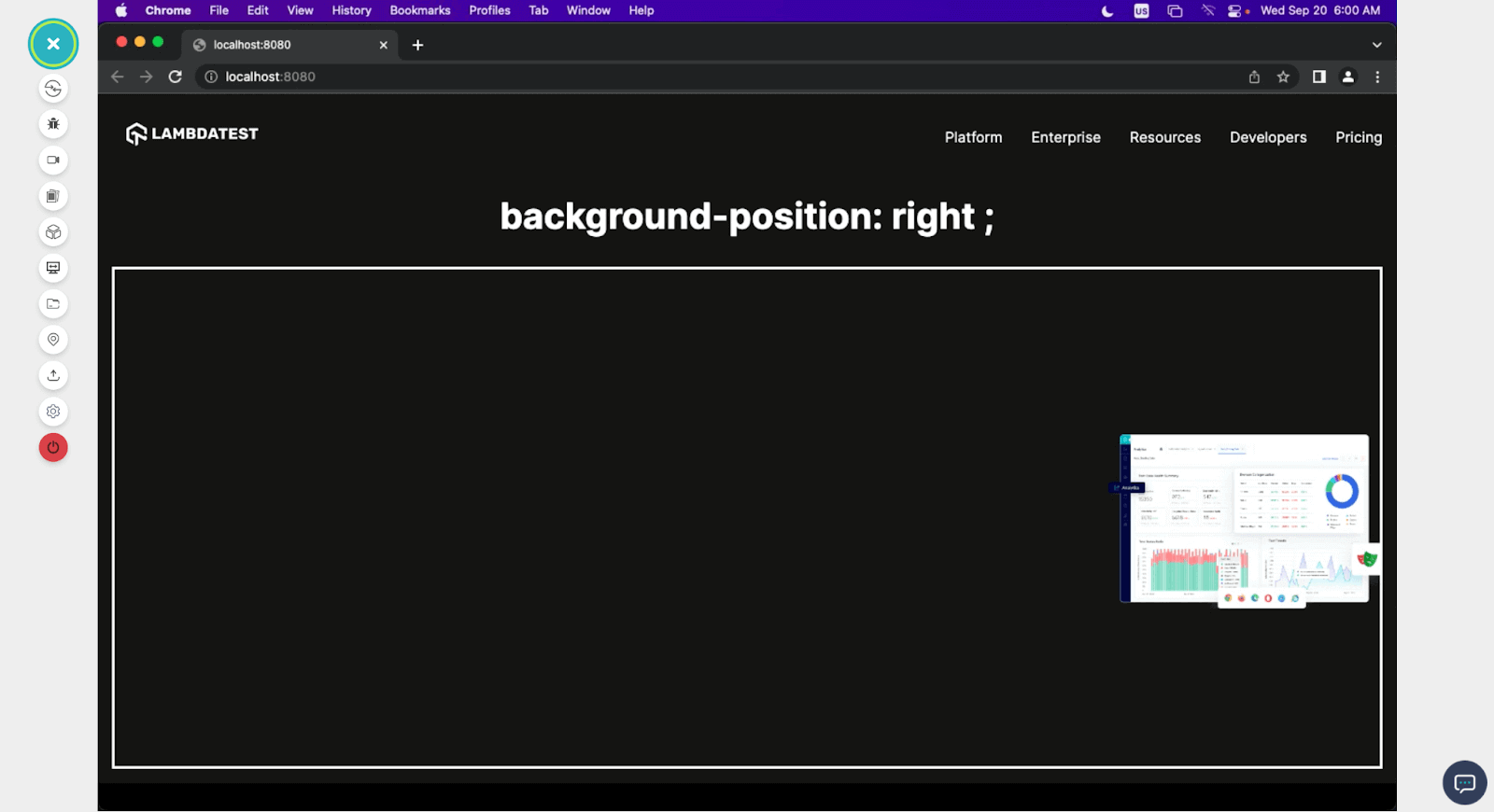Start video recording from the sidebar
Viewport: 1494px width, 812px height.
[53, 161]
